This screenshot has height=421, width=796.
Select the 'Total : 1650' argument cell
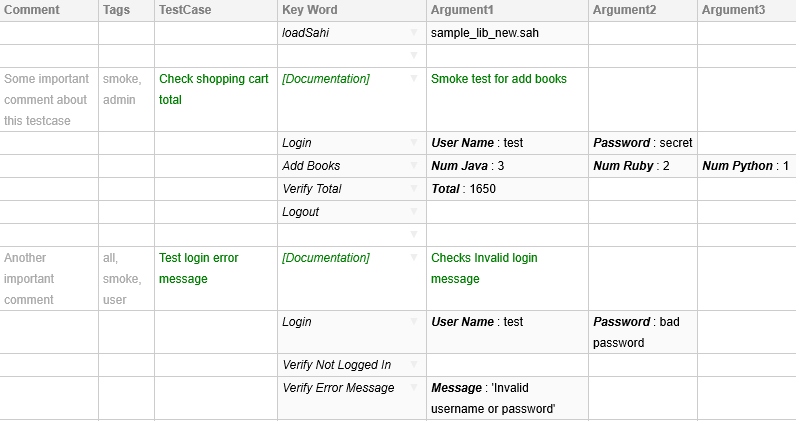pyautogui.click(x=463, y=189)
